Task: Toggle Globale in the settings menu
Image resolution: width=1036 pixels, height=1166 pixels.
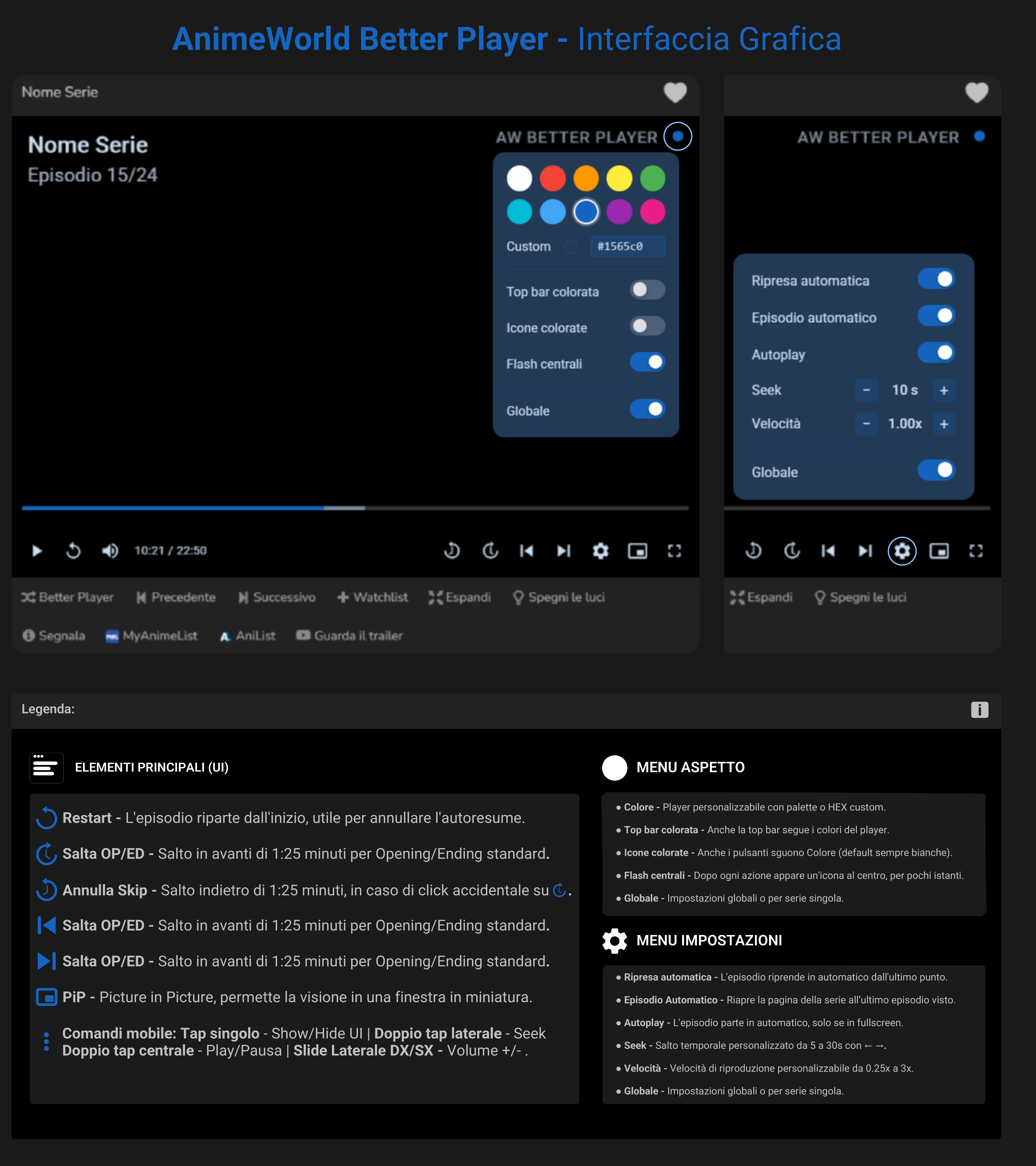Action: pos(936,470)
